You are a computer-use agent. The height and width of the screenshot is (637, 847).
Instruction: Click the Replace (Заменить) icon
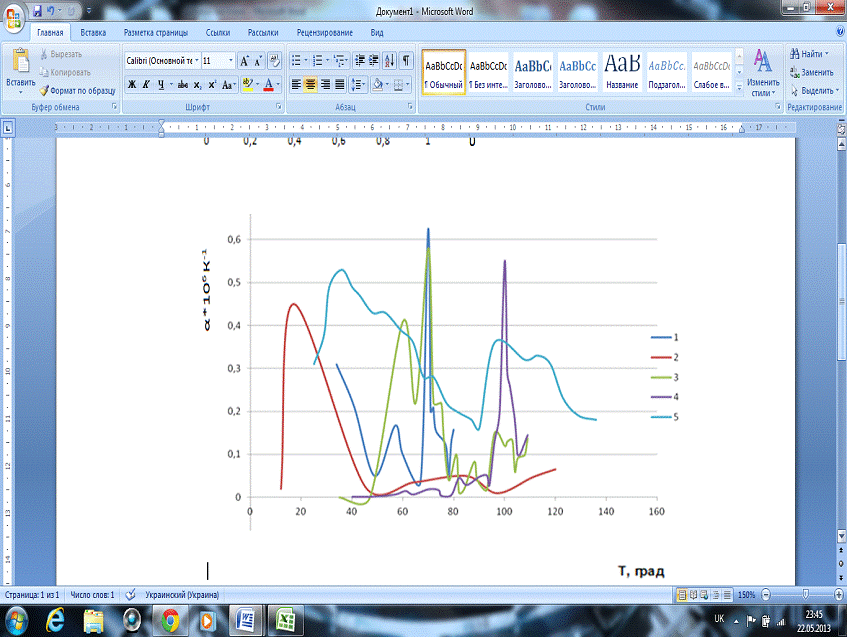point(795,72)
